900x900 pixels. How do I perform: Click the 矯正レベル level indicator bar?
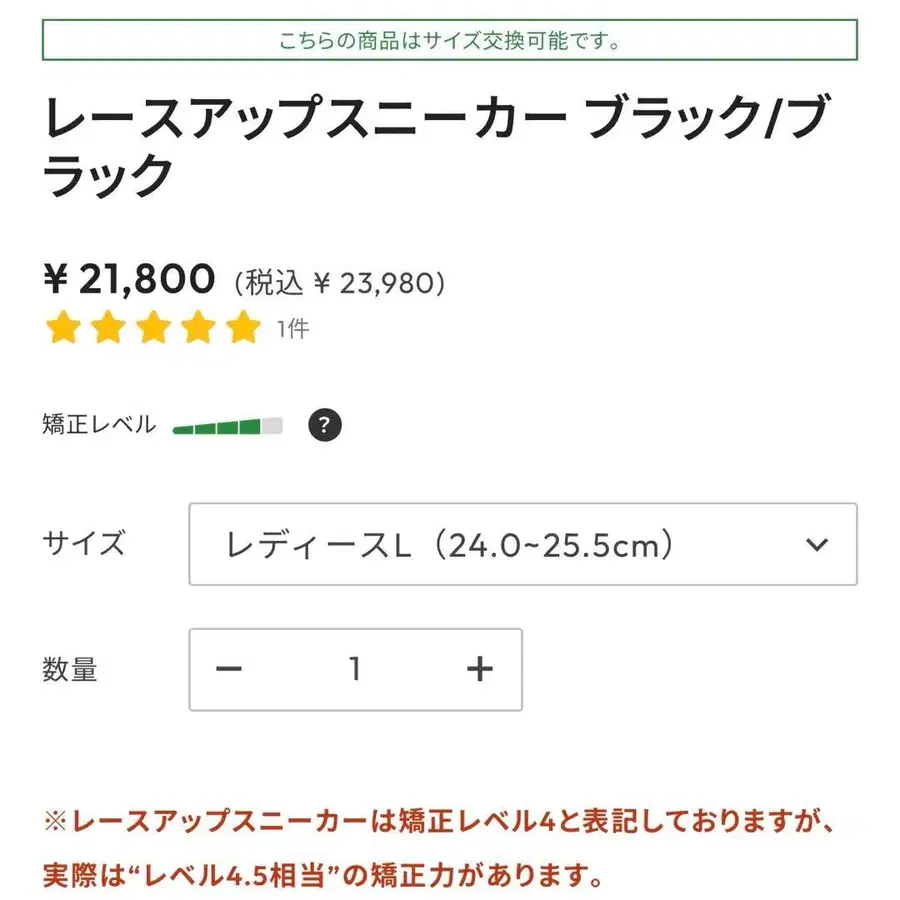pos(228,424)
